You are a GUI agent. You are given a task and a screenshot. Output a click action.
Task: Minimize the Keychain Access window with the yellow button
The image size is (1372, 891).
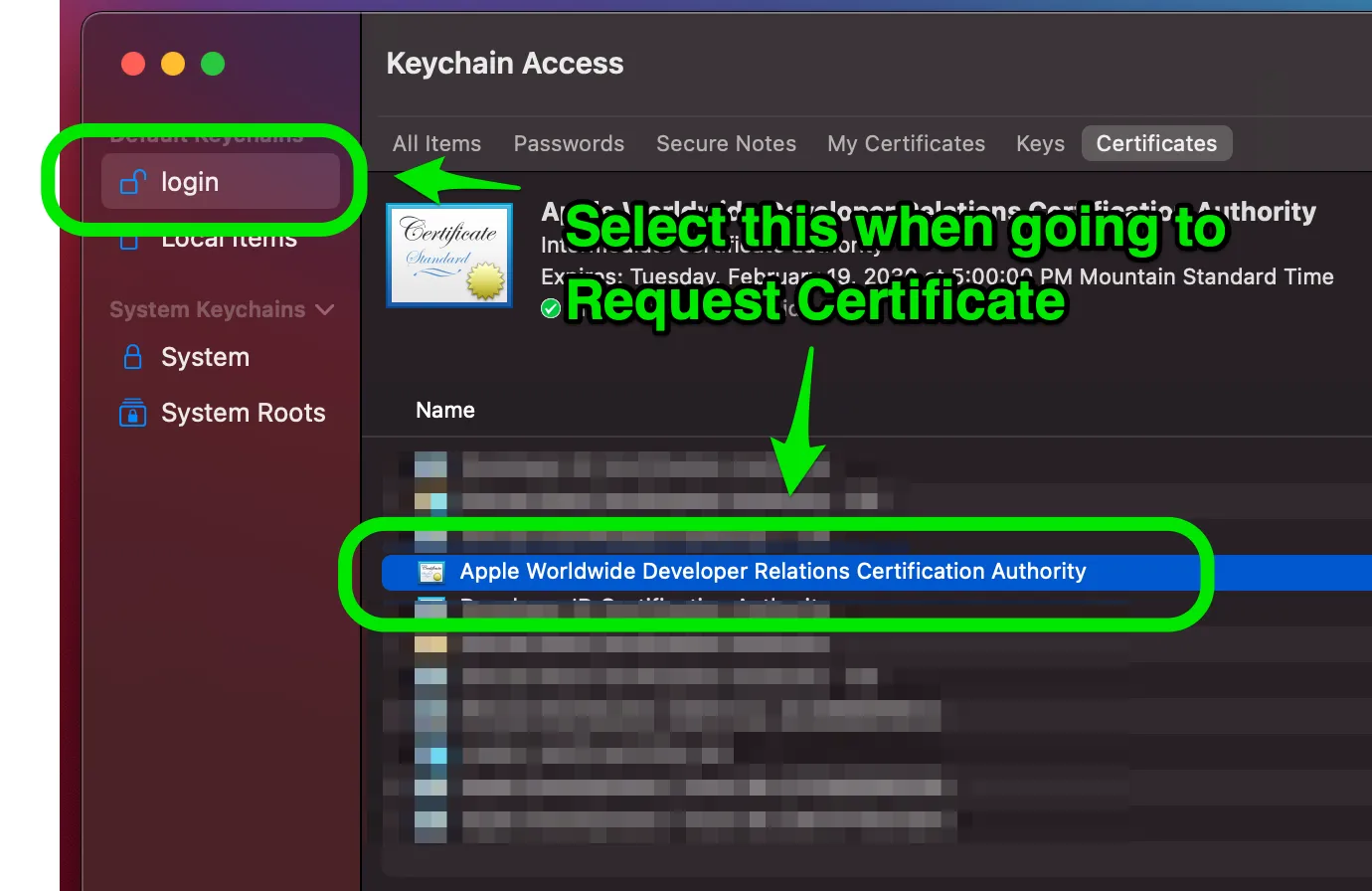tap(173, 64)
